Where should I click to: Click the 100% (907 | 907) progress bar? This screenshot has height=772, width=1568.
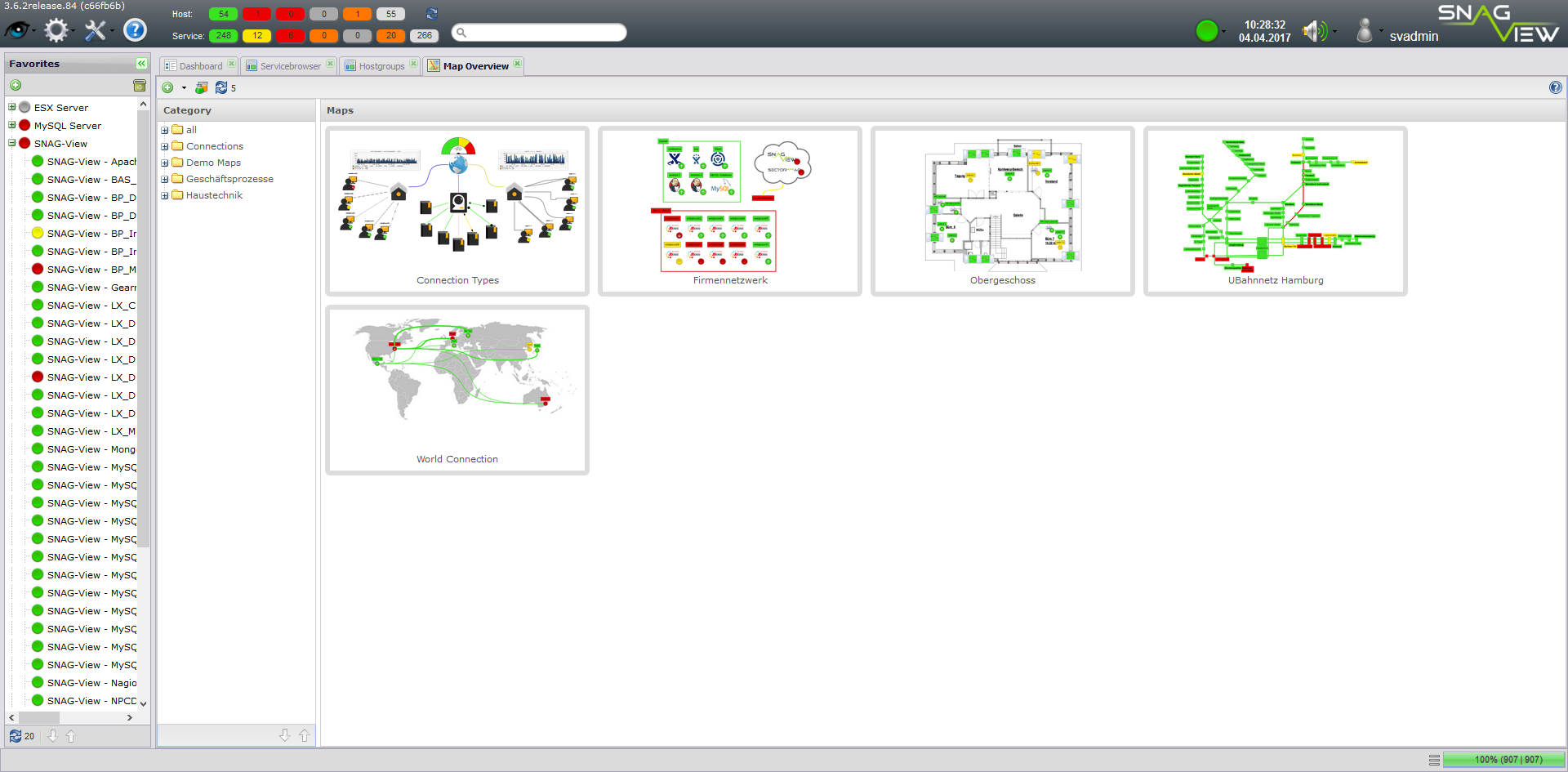pos(1504,760)
